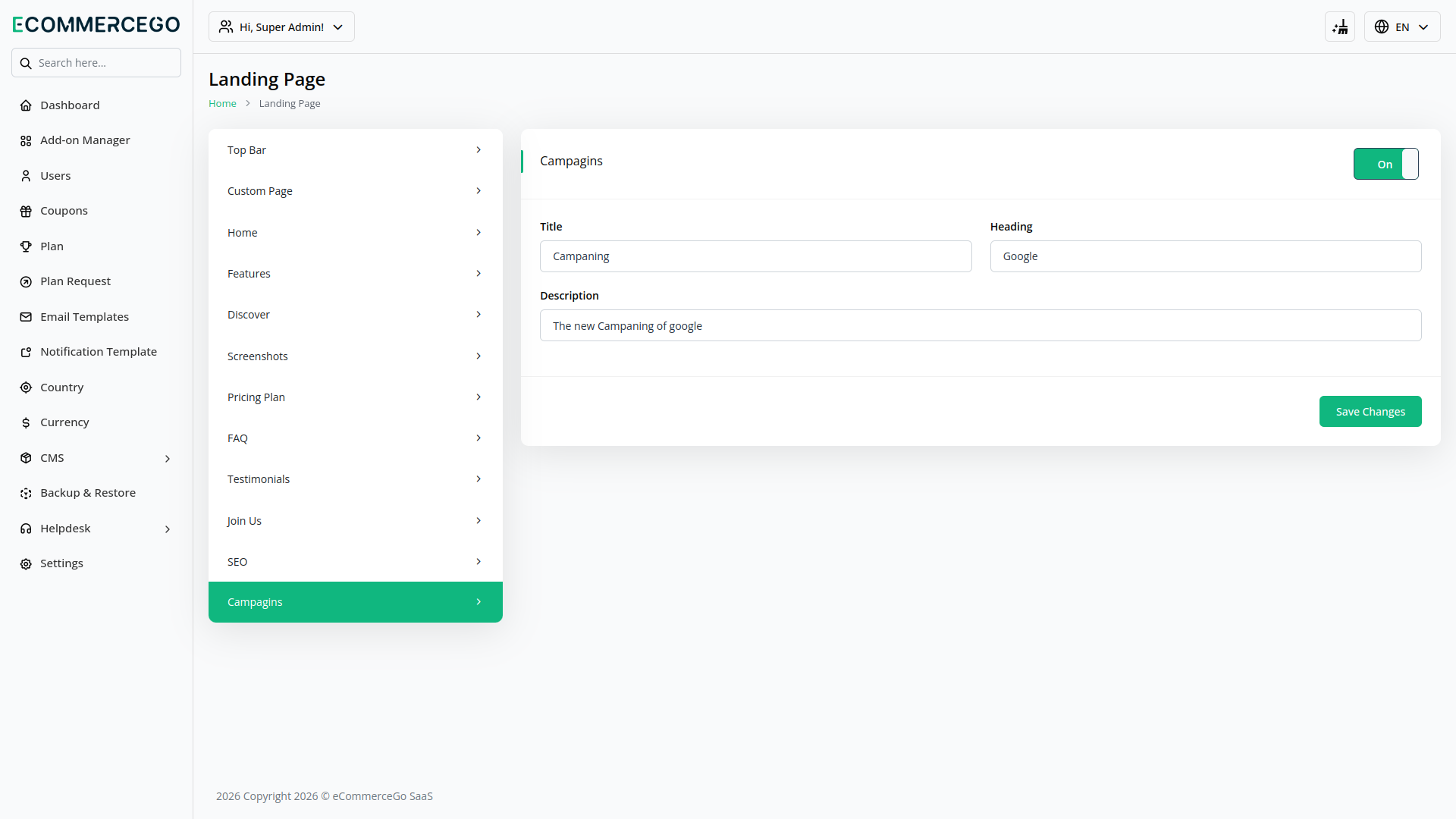The width and height of the screenshot is (1456, 819).
Task: Select the Join Us section
Action: coord(356,521)
